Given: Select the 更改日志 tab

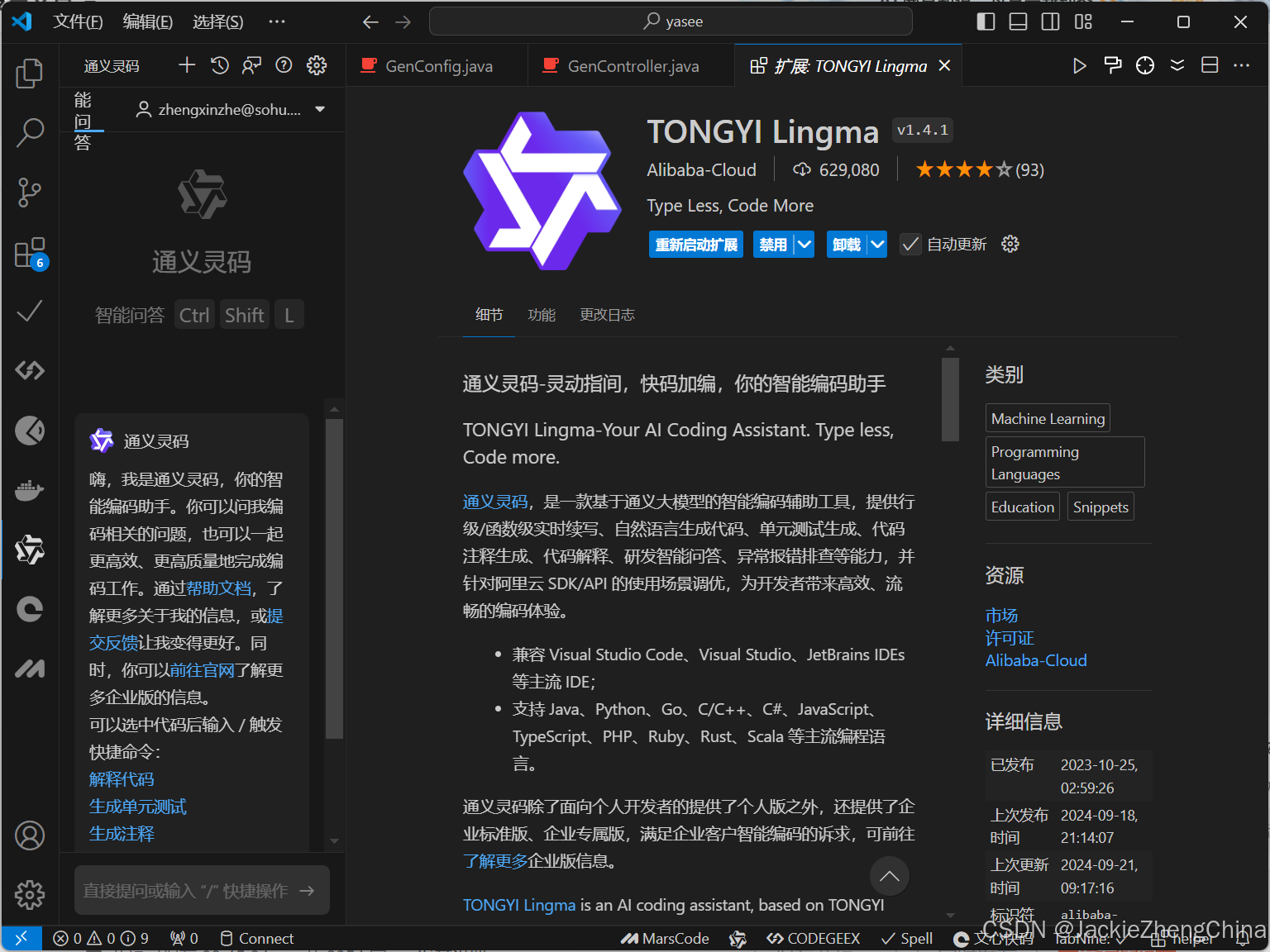Looking at the screenshot, I should coord(607,315).
